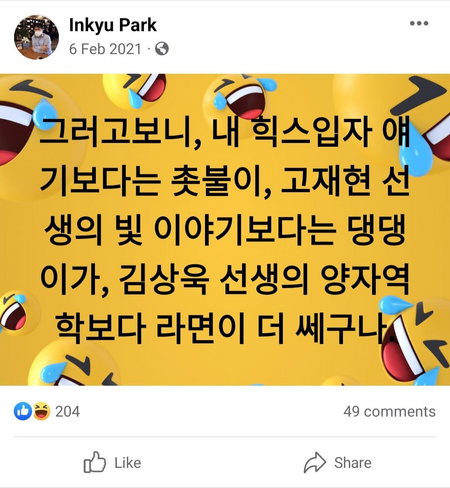Click the curved arrow Share icon
This screenshot has height=488, width=450.
315,463
